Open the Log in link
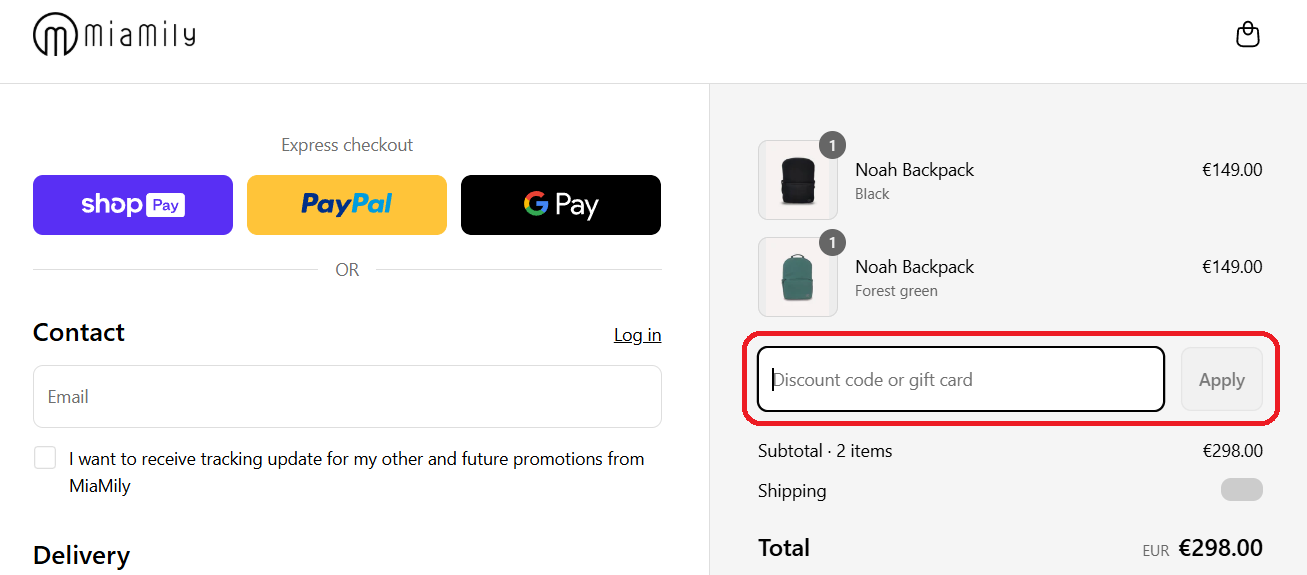1307x575 pixels. [637, 335]
